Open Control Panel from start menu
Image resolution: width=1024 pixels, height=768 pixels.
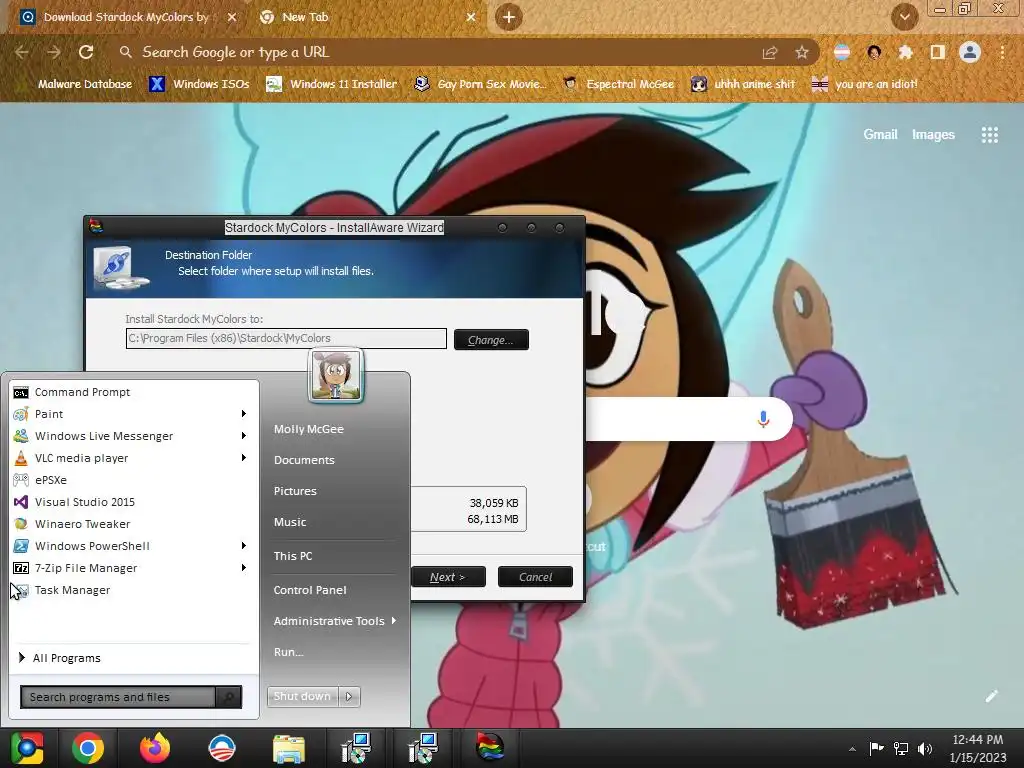(x=310, y=590)
